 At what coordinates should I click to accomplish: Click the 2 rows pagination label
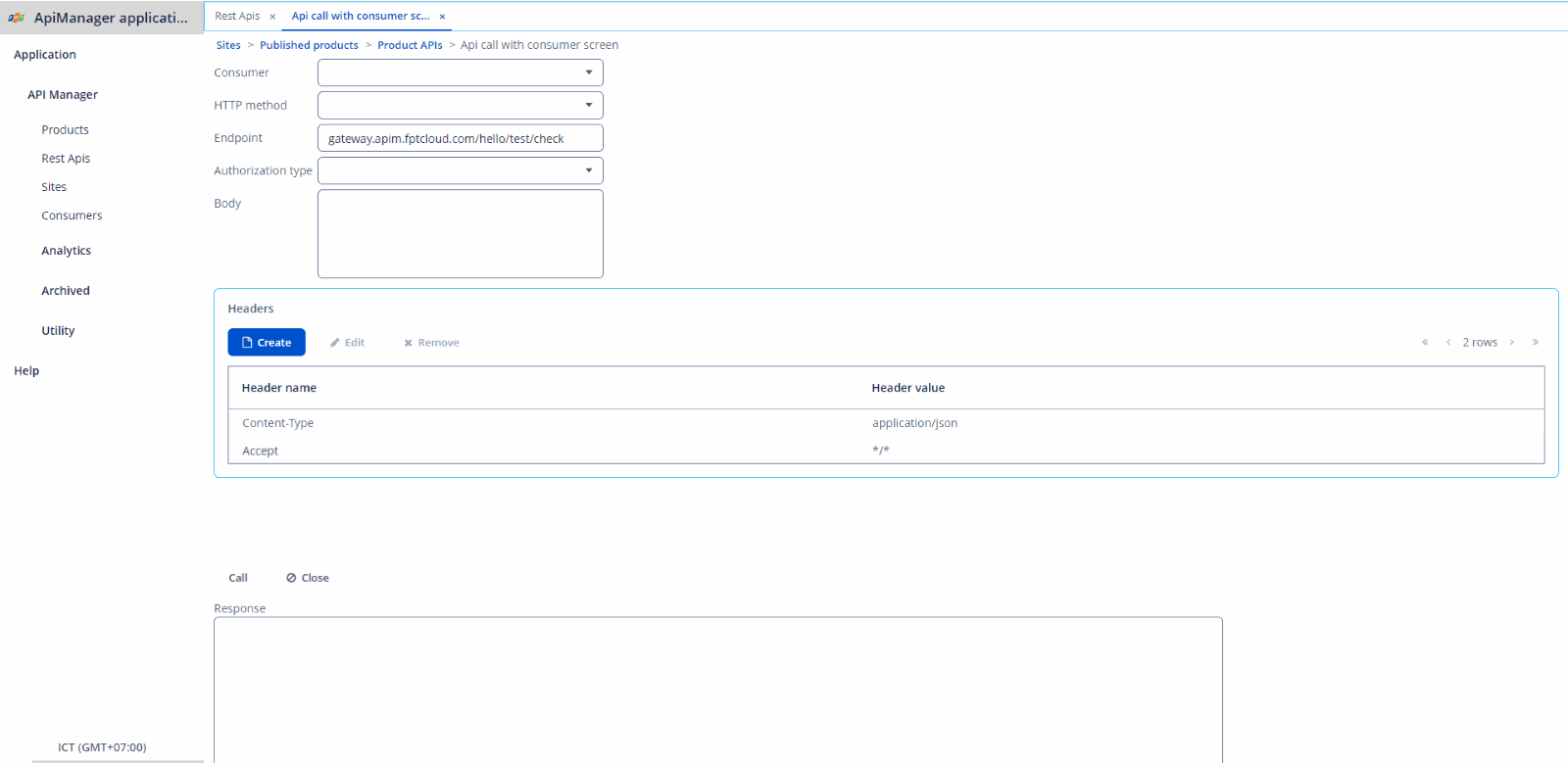pos(1480,342)
